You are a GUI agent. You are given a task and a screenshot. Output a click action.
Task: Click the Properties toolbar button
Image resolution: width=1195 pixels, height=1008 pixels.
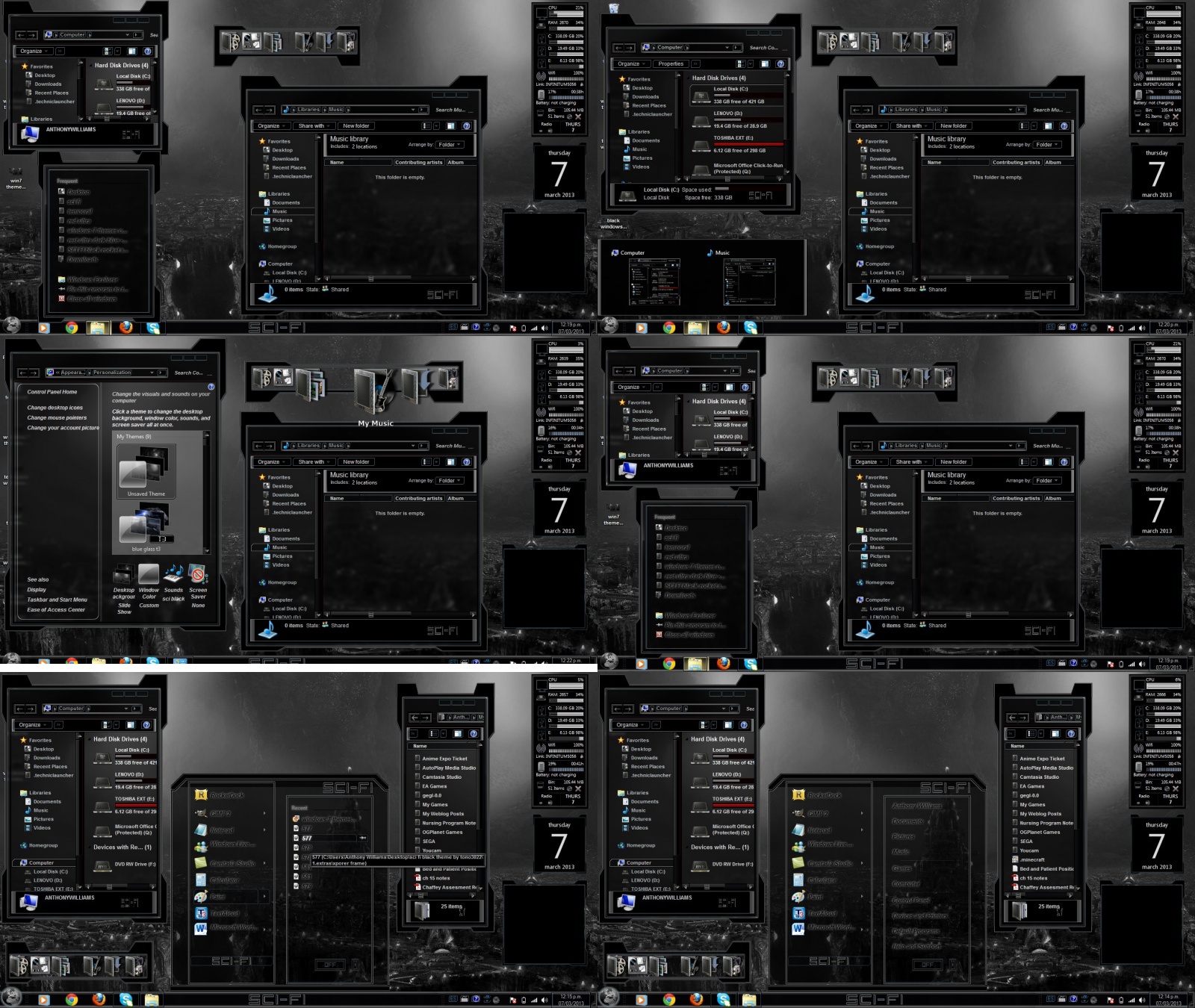pos(671,64)
